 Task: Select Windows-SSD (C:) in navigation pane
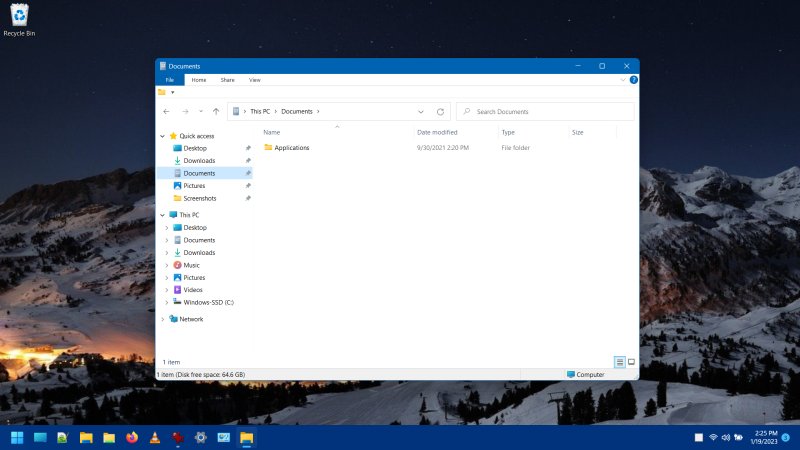(208, 302)
